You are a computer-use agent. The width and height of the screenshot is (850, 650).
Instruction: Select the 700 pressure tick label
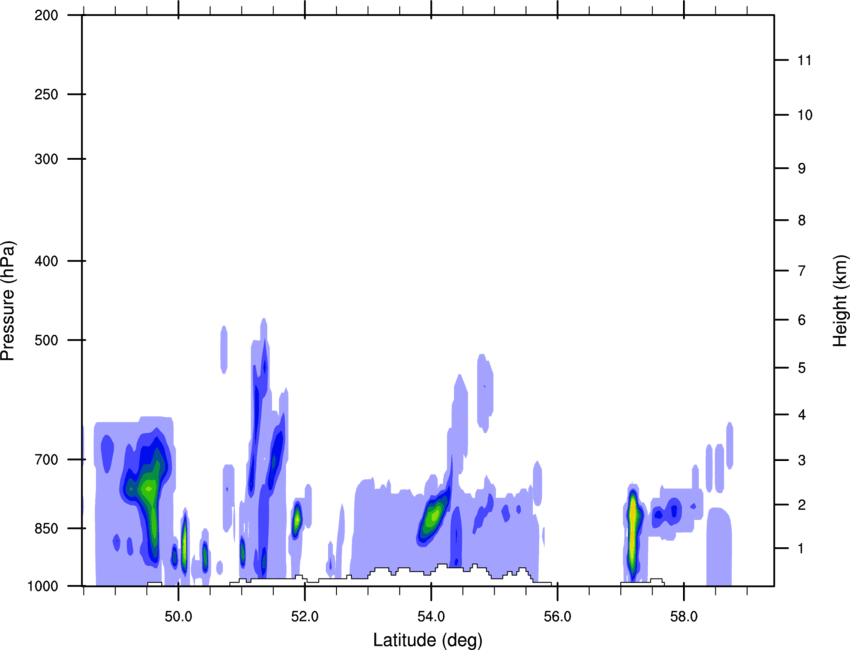[47, 459]
